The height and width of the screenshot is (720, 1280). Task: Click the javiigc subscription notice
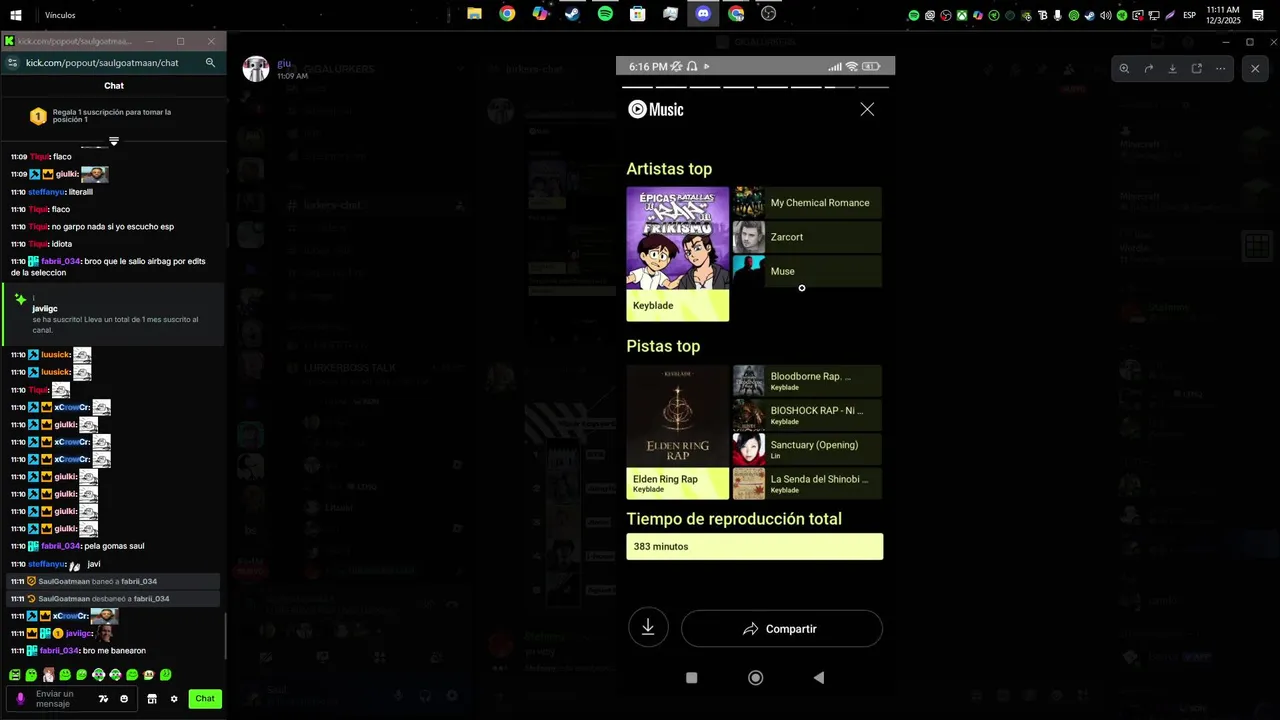[113, 314]
